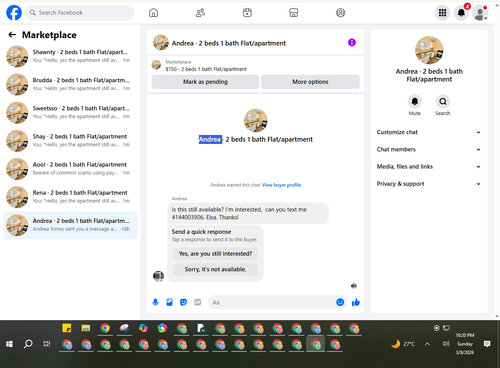This screenshot has height=368, width=500.
Task: Open Windows action center notifications
Action: (487, 344)
